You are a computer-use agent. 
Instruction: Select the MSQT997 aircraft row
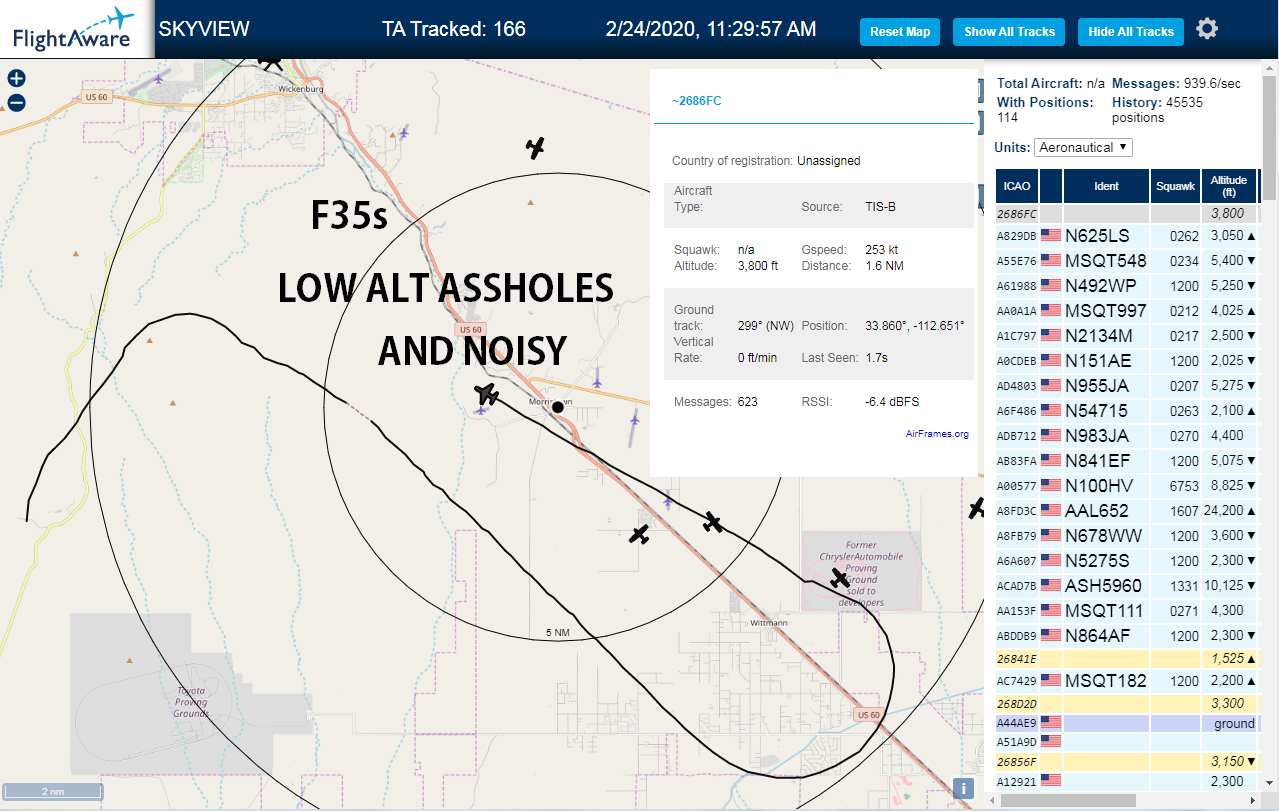point(1127,311)
